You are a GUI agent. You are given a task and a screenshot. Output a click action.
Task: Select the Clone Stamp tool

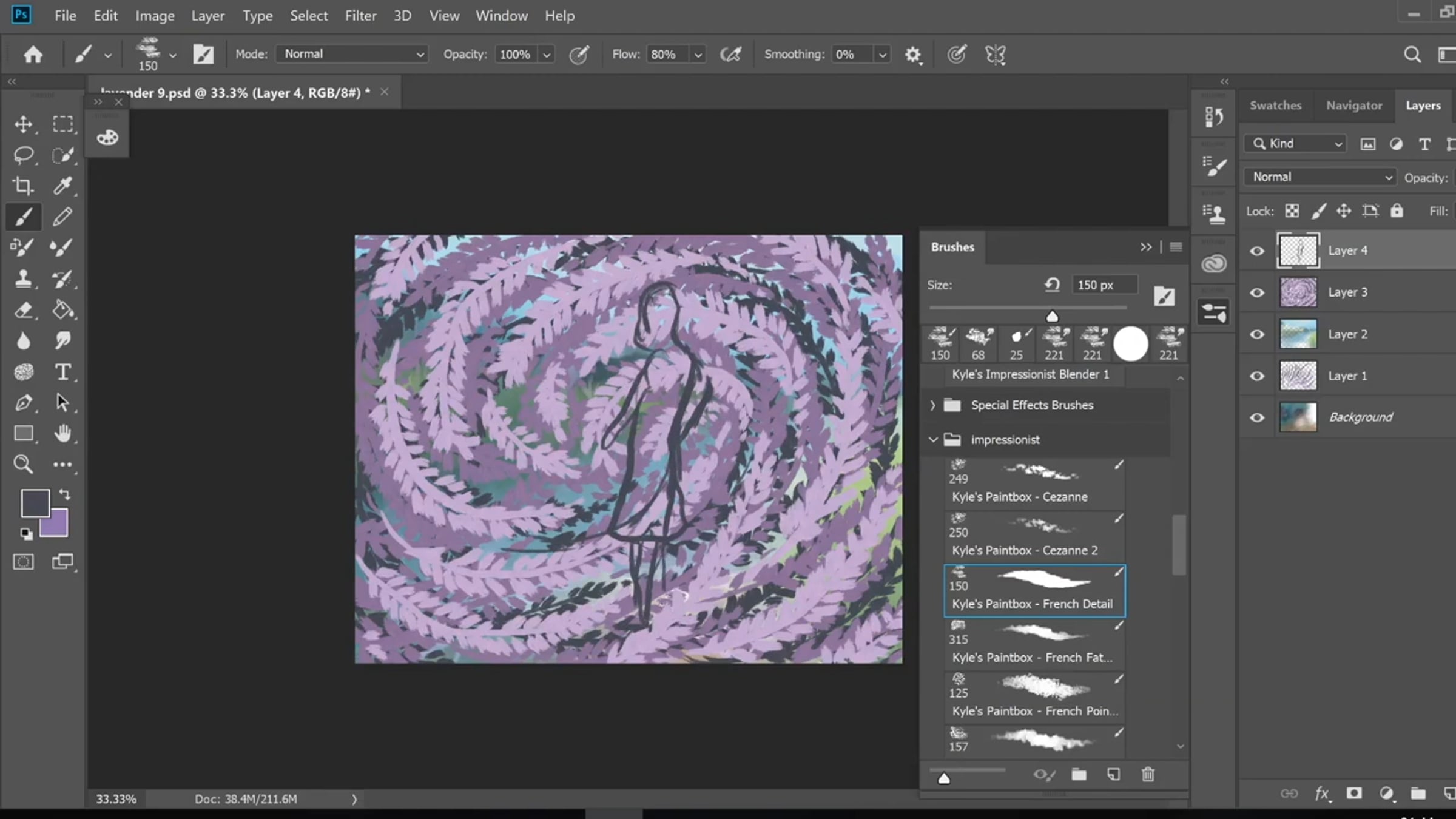(24, 279)
